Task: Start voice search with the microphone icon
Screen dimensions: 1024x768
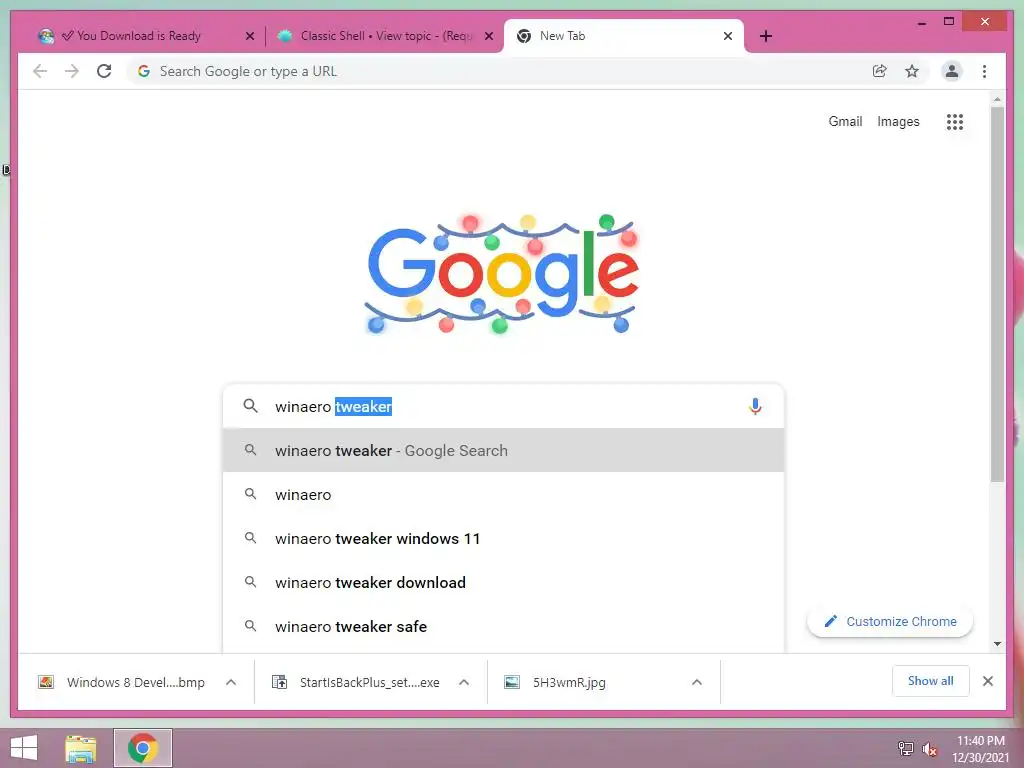Action: click(755, 406)
